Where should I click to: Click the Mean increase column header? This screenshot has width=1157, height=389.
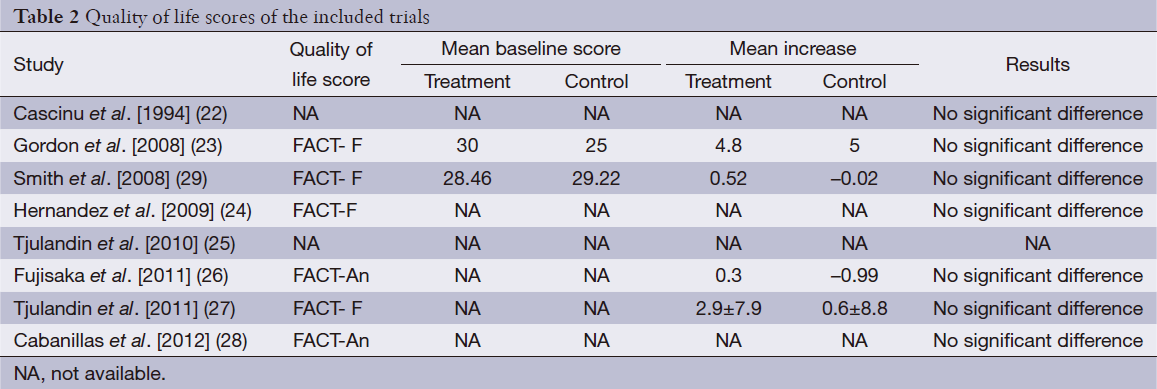[x=792, y=49]
